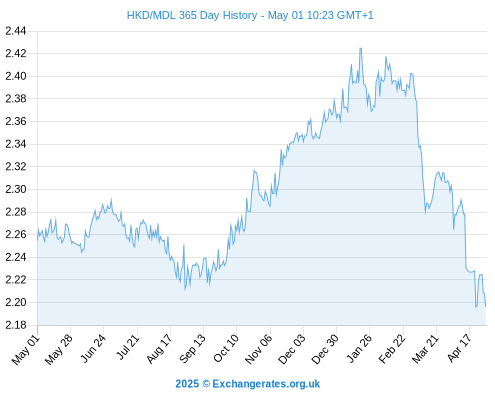Select the Jan 26 date label

click(359, 348)
